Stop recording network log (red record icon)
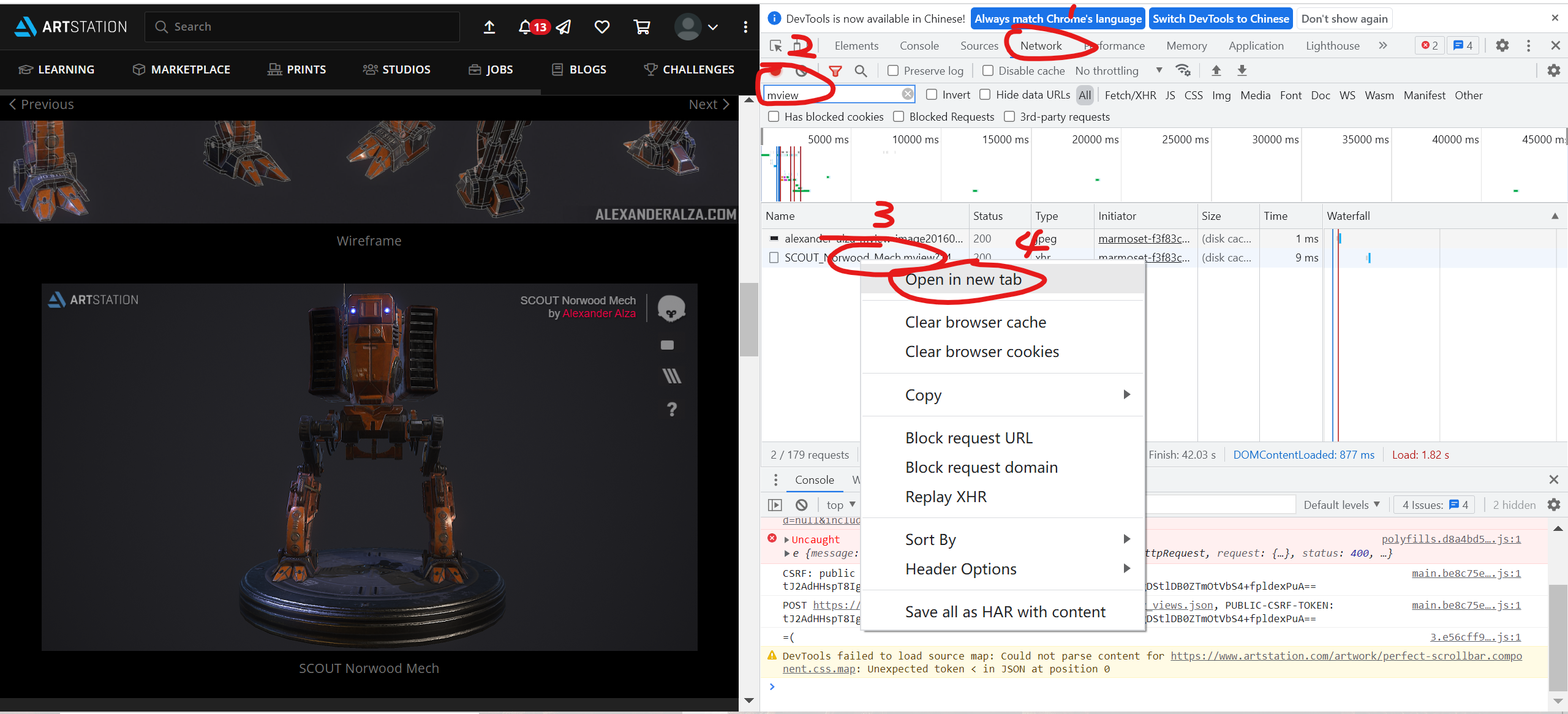1568x714 pixels. pyautogui.click(x=775, y=70)
